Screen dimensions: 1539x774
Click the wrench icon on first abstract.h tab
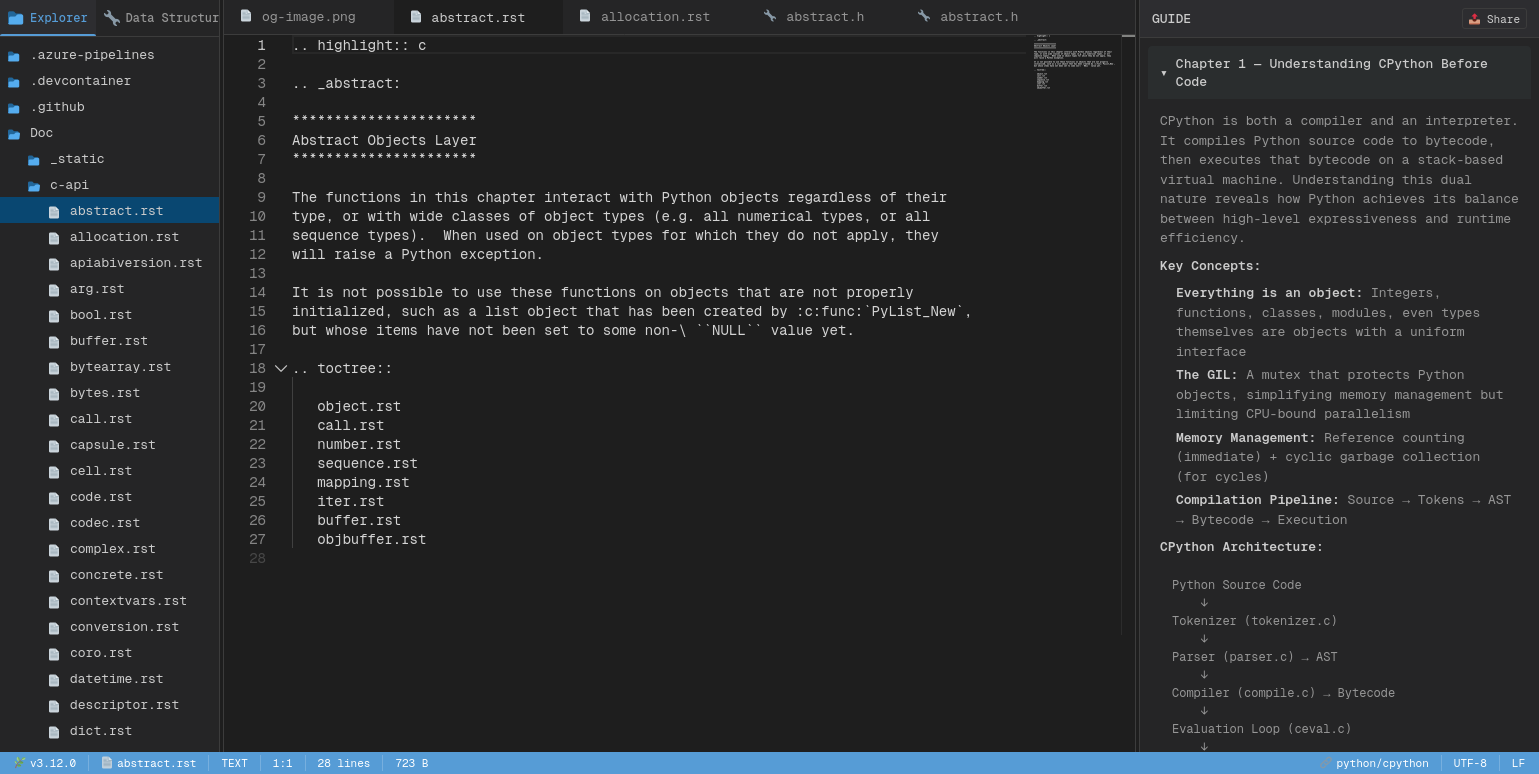[770, 17]
